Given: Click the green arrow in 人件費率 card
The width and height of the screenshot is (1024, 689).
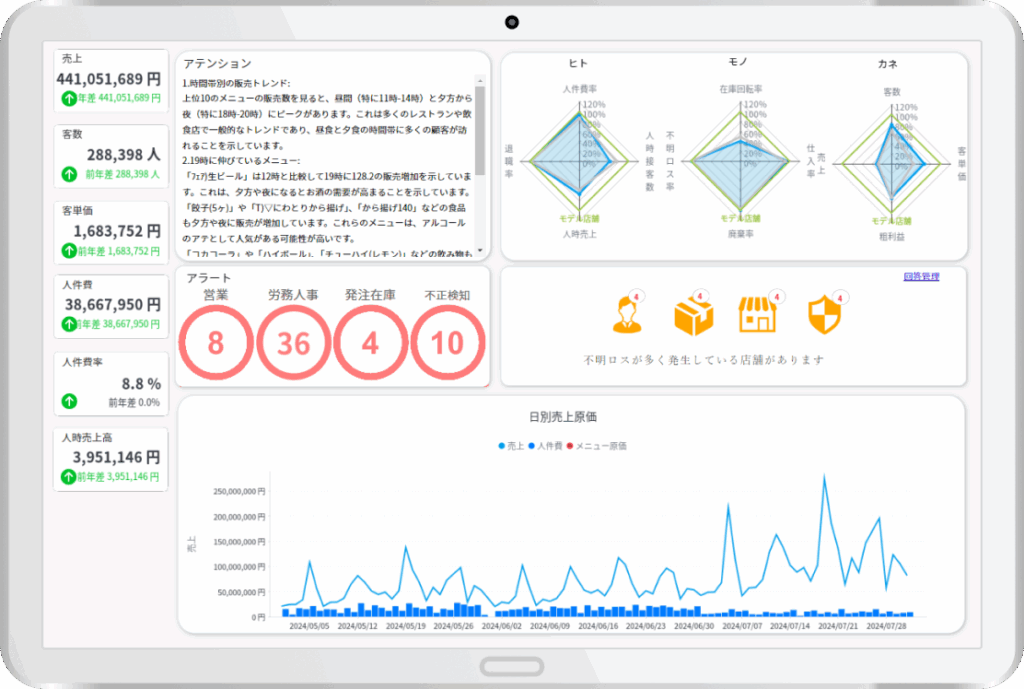Looking at the screenshot, I should point(69,401).
